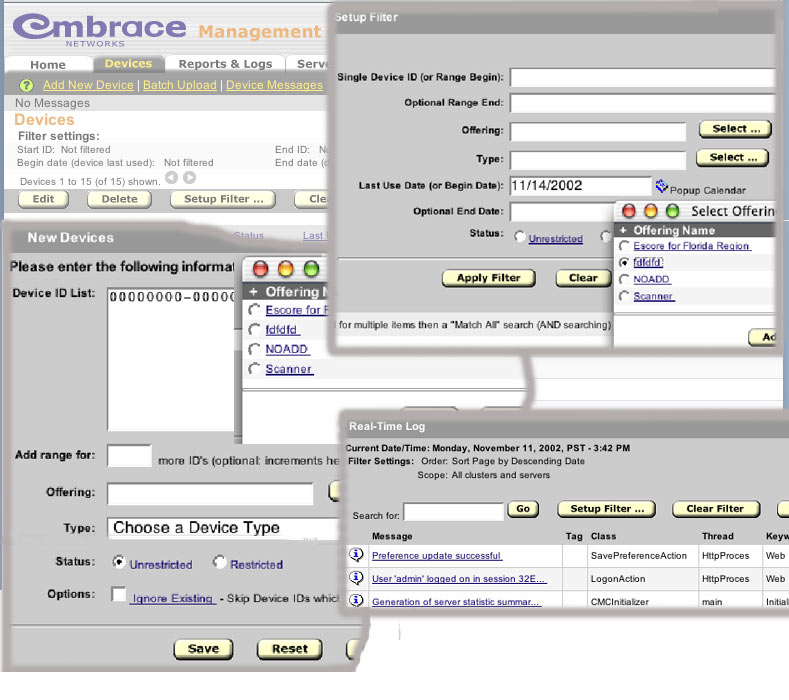Click the Add range for input box
The image size is (789, 700).
click(x=129, y=455)
